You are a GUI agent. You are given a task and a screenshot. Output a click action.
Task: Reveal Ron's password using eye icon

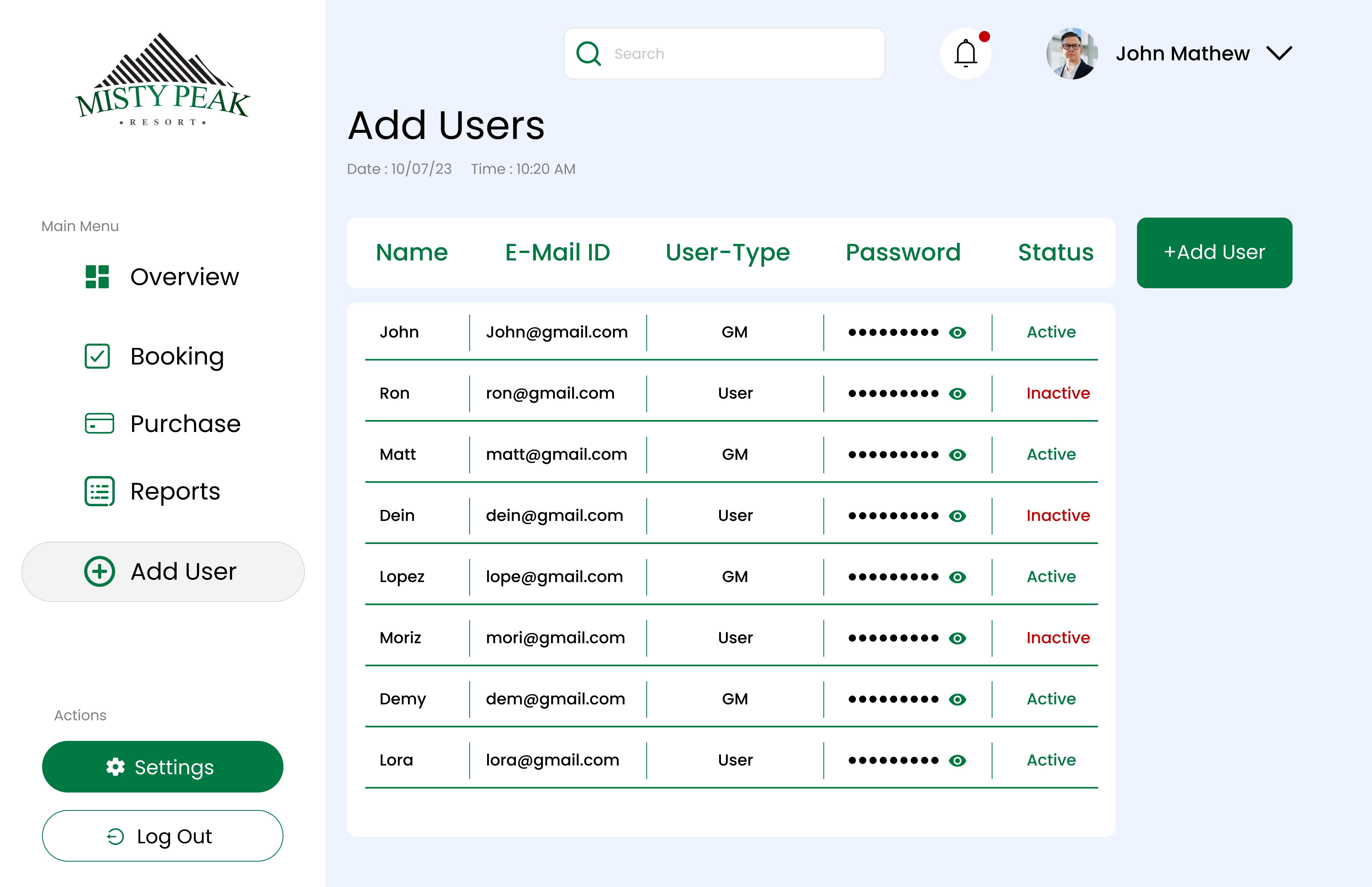(x=957, y=393)
